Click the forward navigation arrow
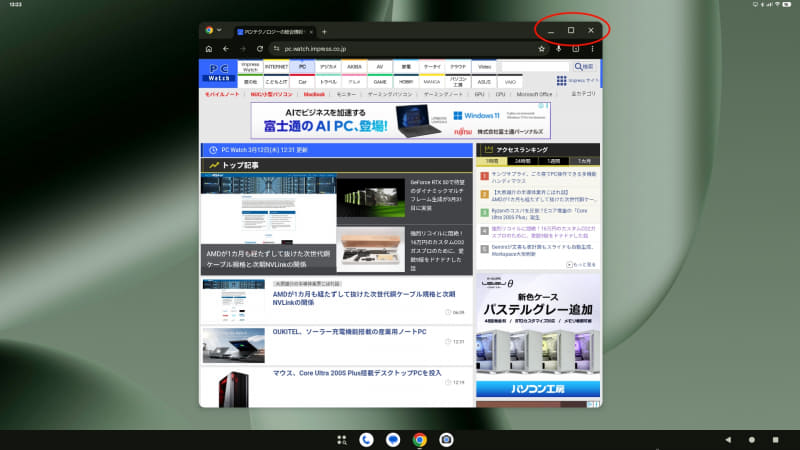 pos(243,49)
